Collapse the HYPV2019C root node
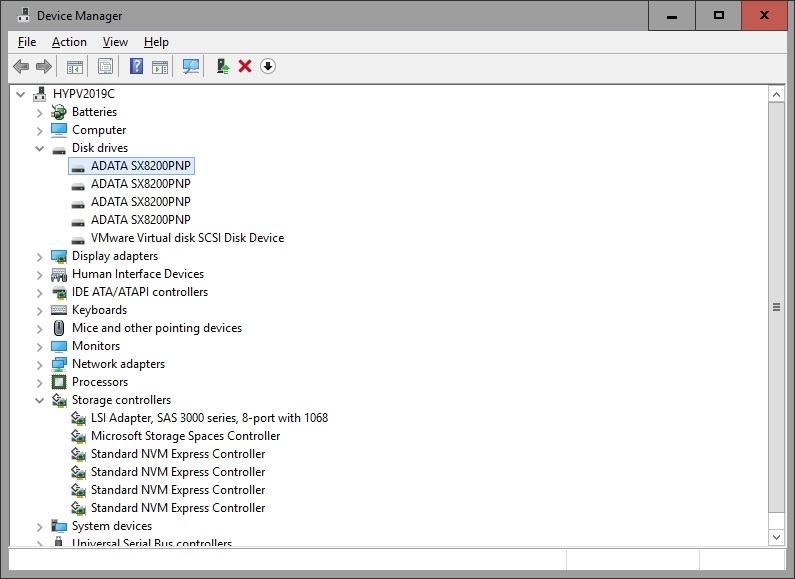The height and width of the screenshot is (579, 795). click(x=20, y=94)
